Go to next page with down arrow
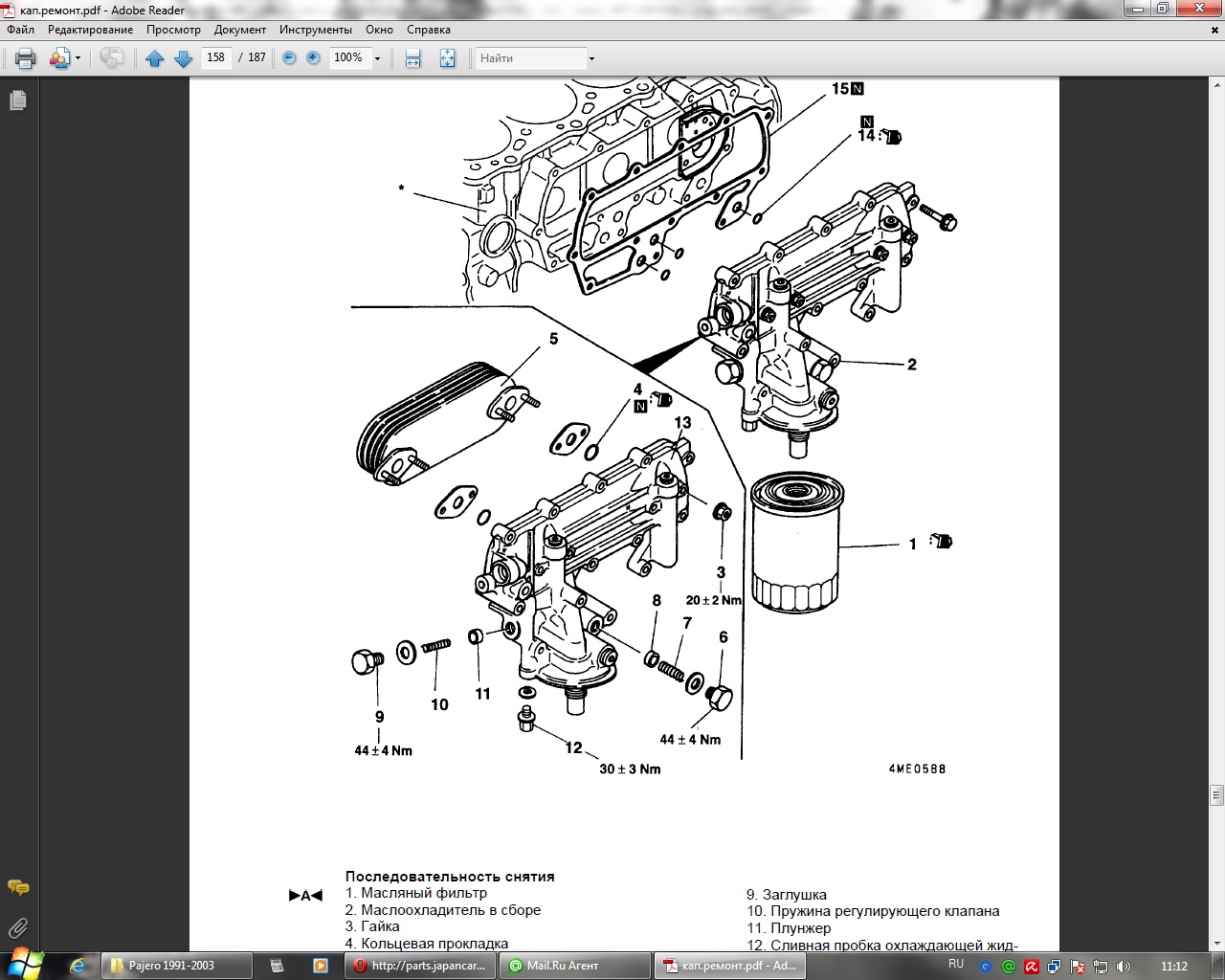 point(183,58)
